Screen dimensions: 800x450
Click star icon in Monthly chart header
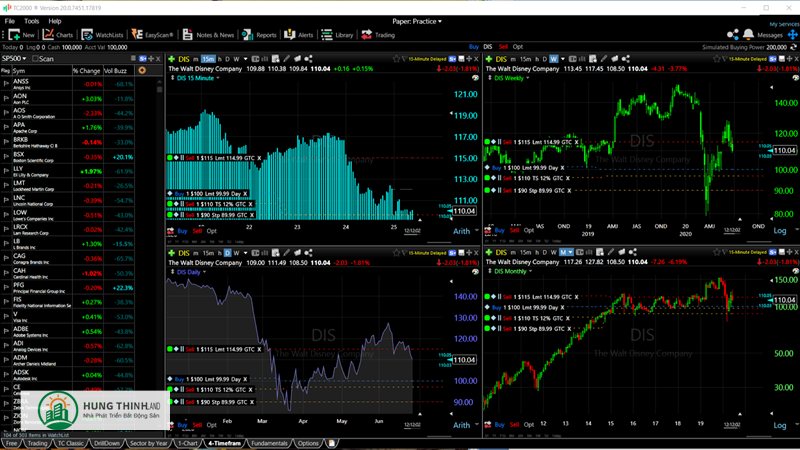(716, 252)
